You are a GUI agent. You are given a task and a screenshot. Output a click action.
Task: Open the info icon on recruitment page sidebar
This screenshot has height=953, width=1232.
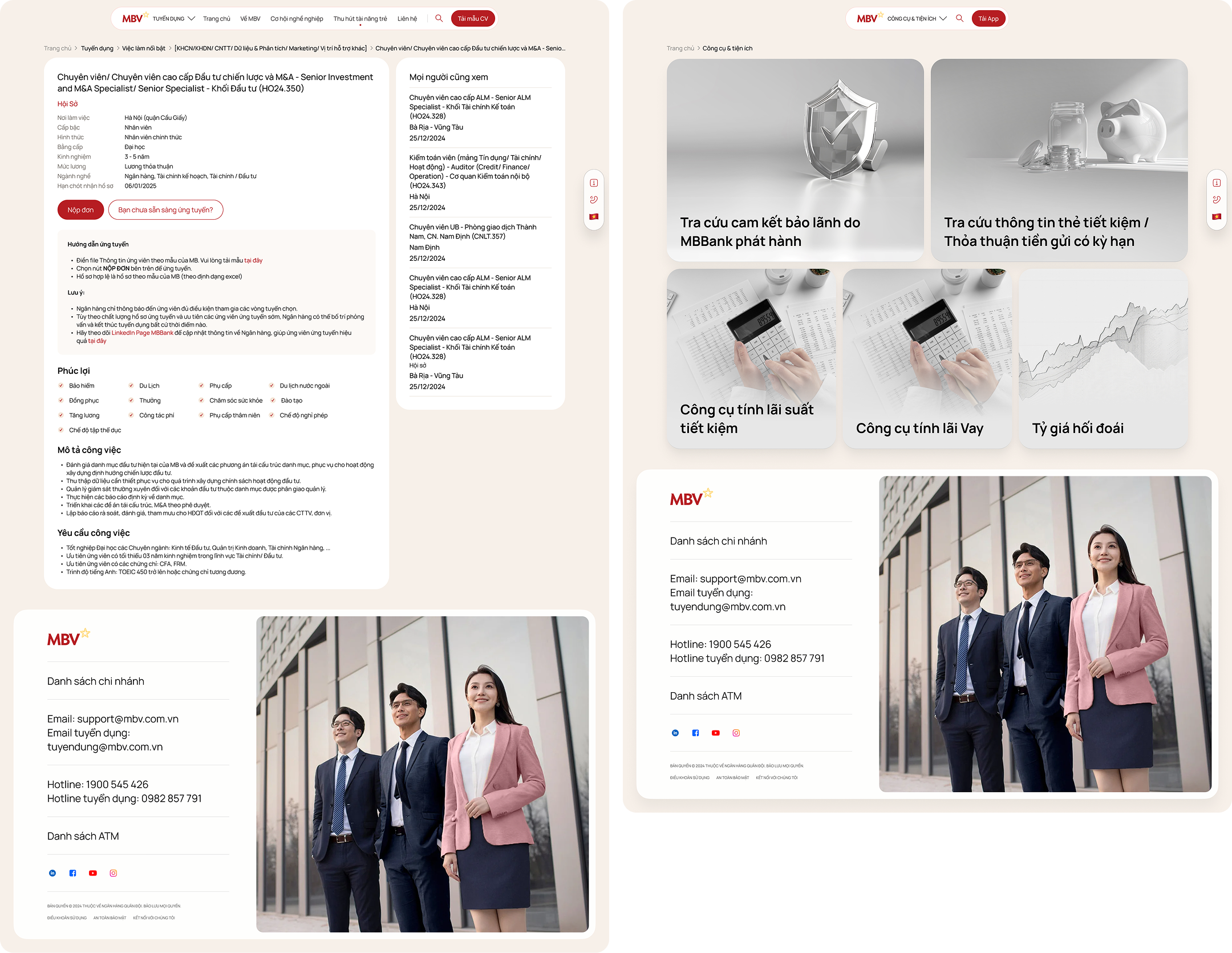click(x=594, y=183)
